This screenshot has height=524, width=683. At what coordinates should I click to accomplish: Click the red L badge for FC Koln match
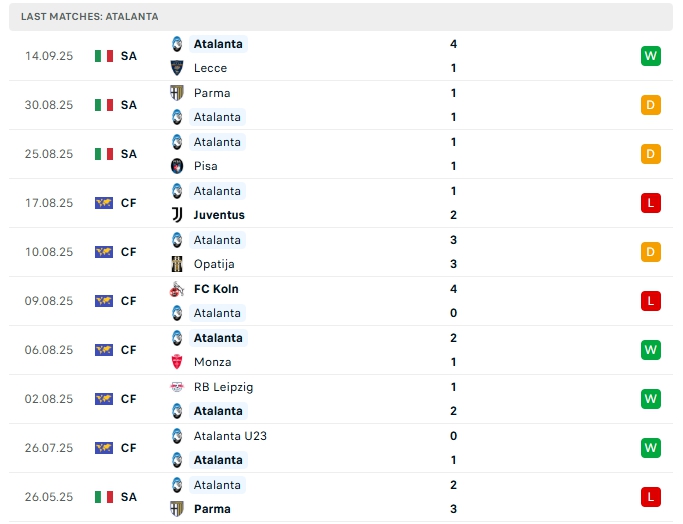651,301
